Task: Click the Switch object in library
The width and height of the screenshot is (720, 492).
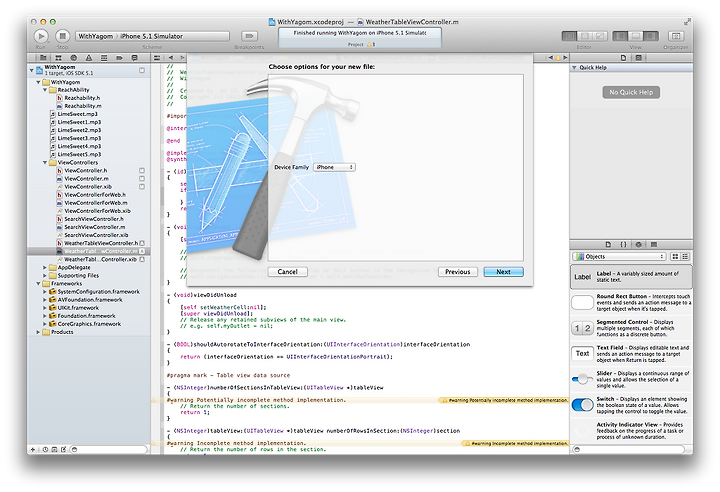Action: (631, 405)
